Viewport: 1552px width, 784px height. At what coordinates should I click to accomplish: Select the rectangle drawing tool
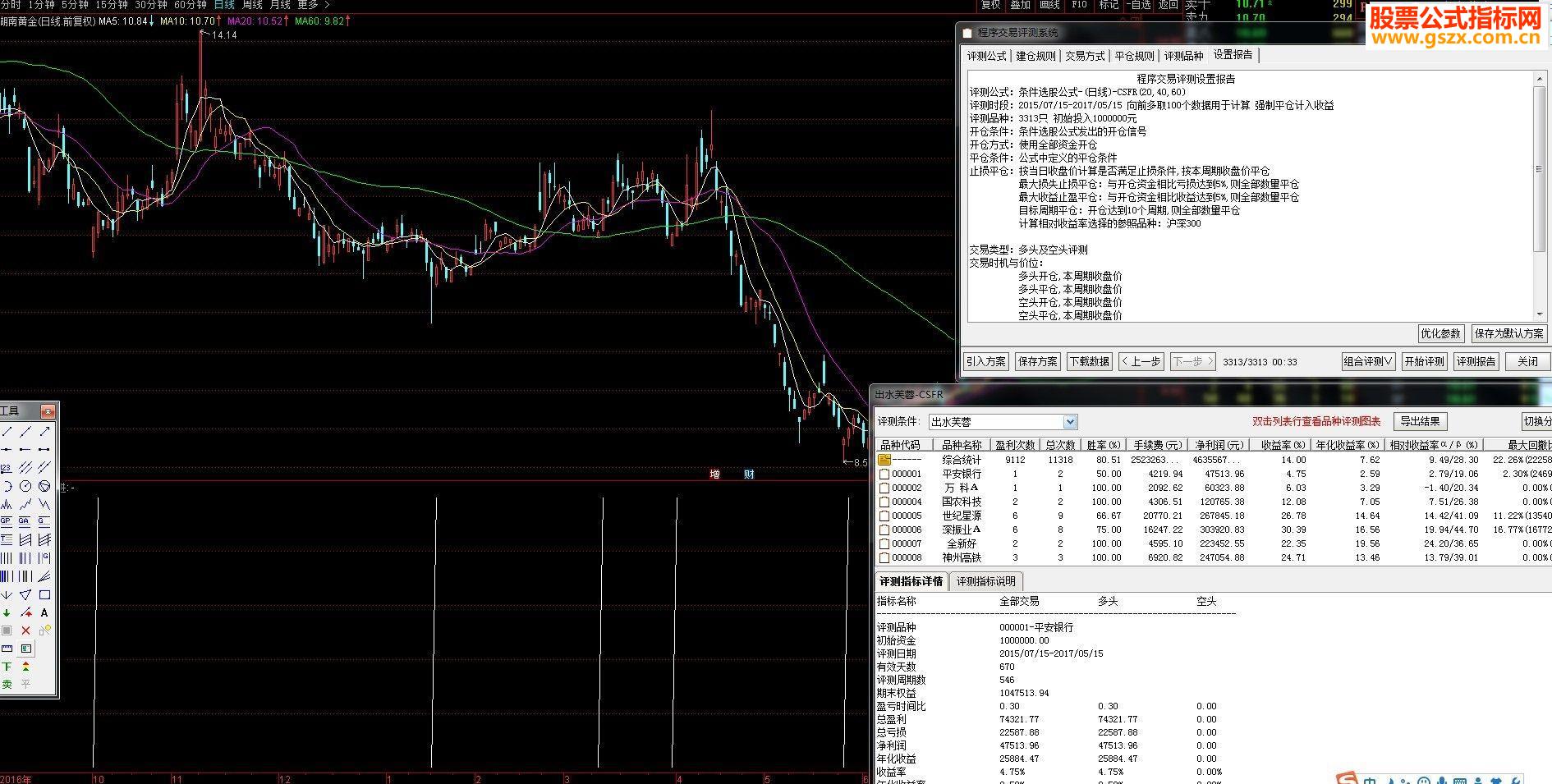pos(45,594)
